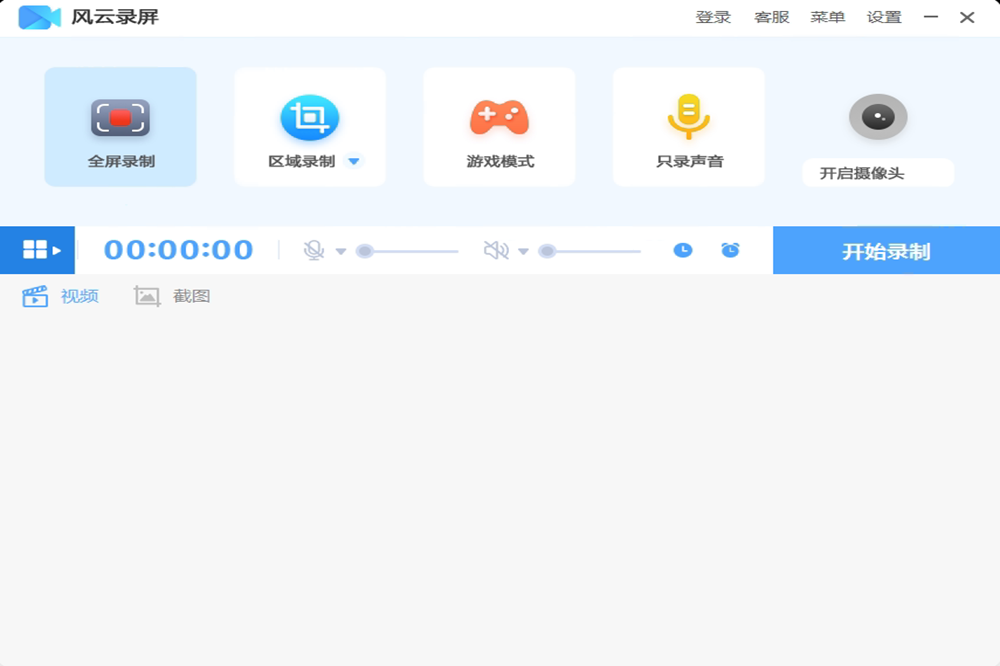Open the speaker device dropdown arrow

coord(523,251)
